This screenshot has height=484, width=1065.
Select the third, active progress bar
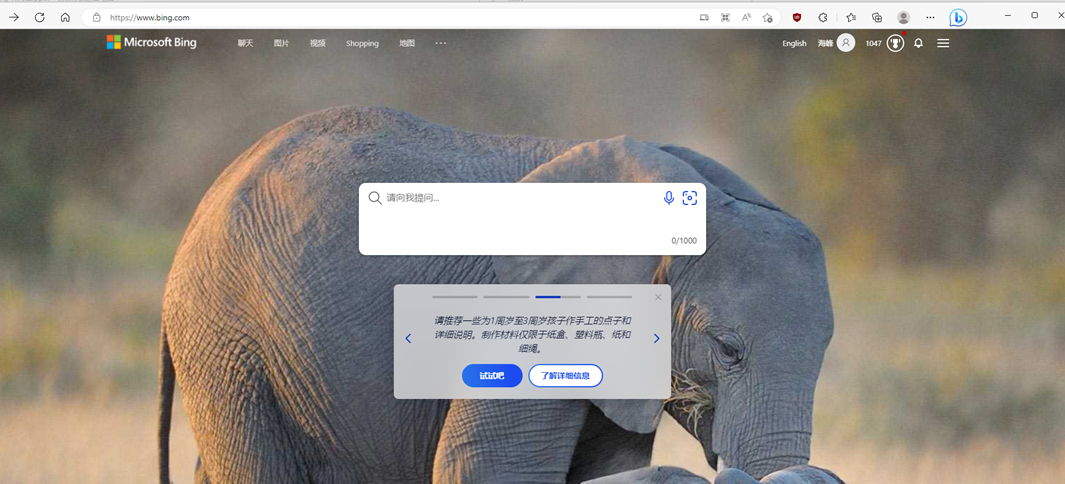click(558, 297)
